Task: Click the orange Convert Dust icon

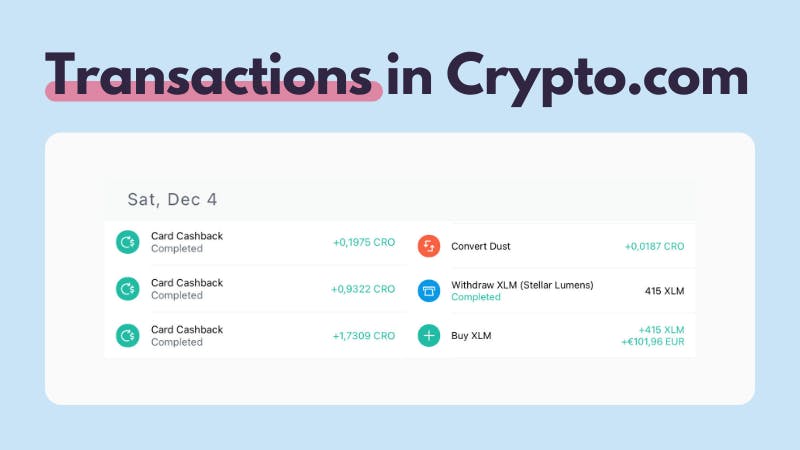Action: tap(429, 246)
